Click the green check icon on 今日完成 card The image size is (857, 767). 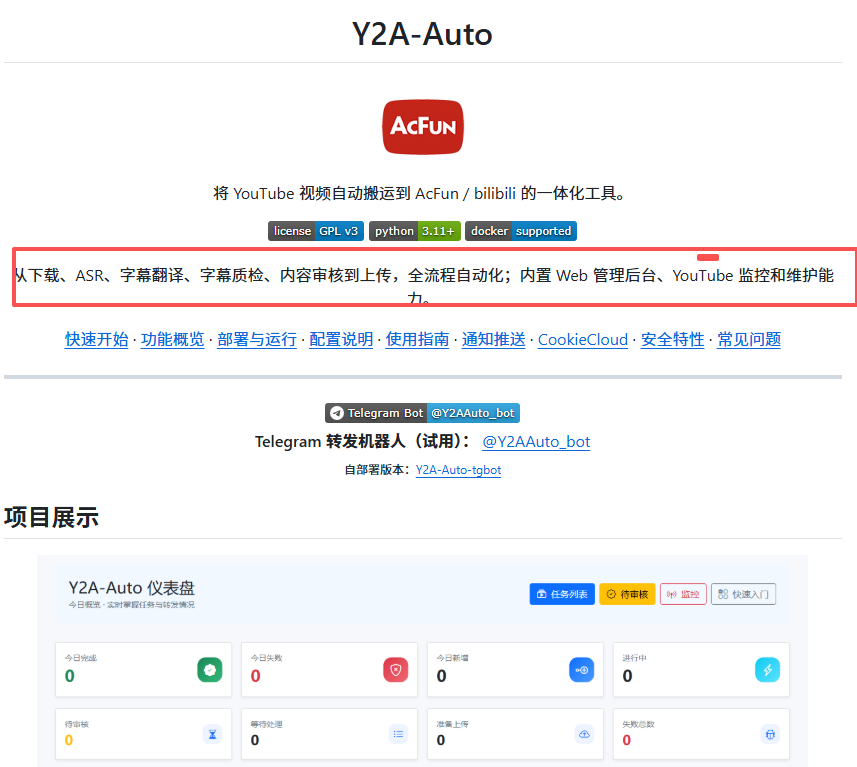coord(210,670)
